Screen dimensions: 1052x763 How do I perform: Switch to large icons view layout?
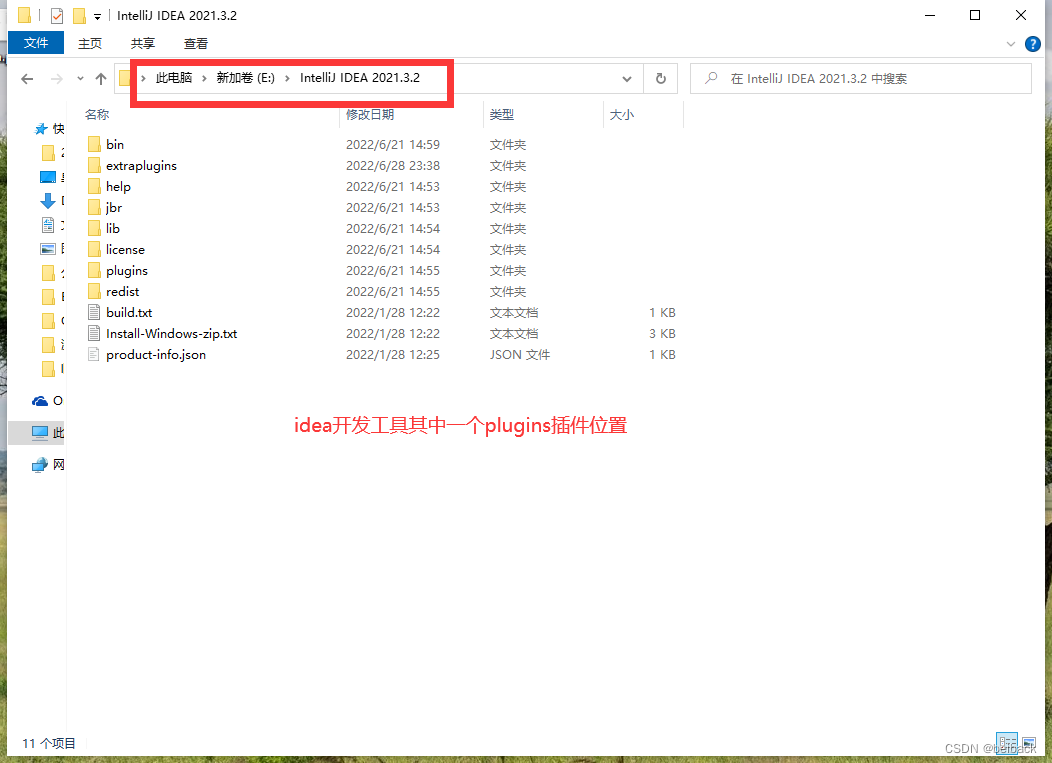pos(1029,743)
